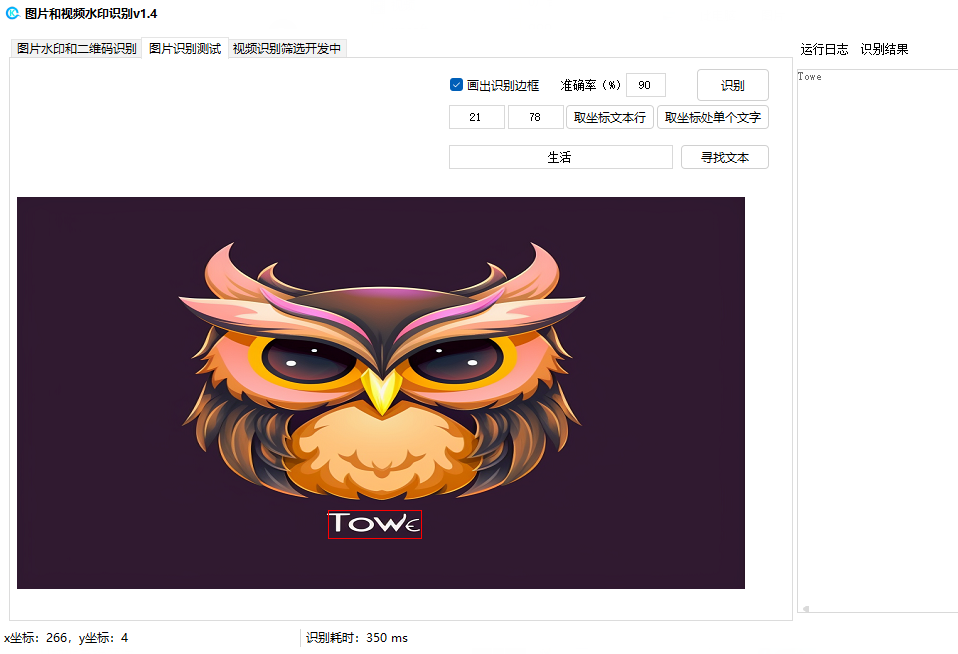Click the log panel horizontal scrollbar left arrow

(x=806, y=609)
